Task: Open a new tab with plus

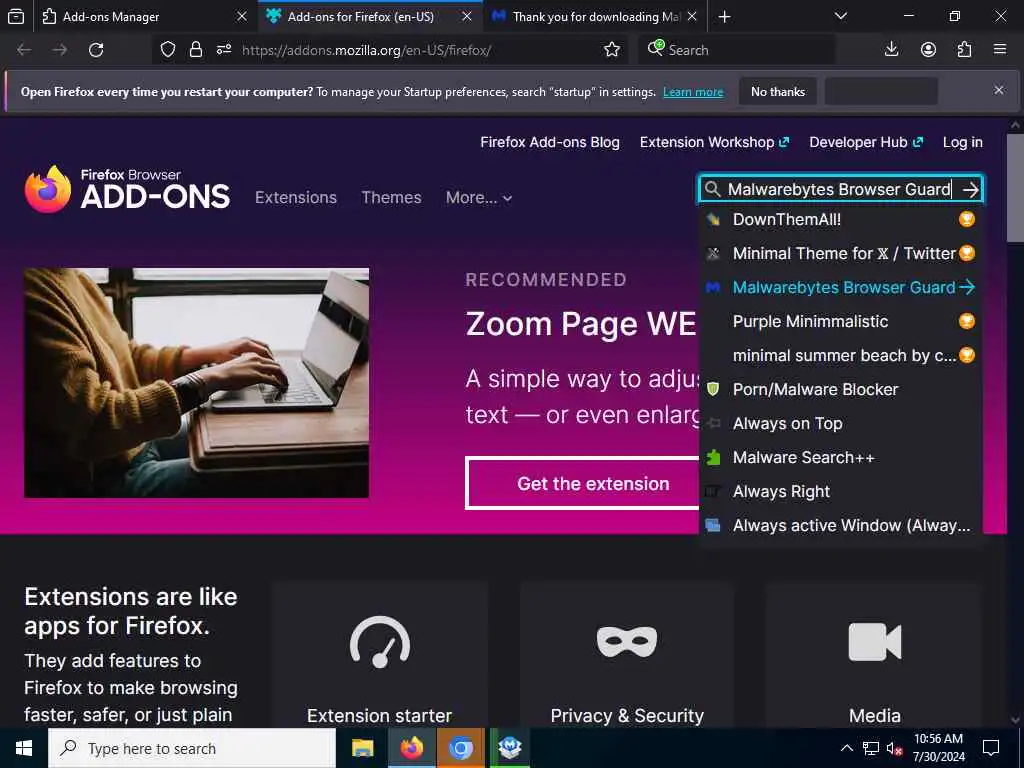Action: tap(724, 17)
